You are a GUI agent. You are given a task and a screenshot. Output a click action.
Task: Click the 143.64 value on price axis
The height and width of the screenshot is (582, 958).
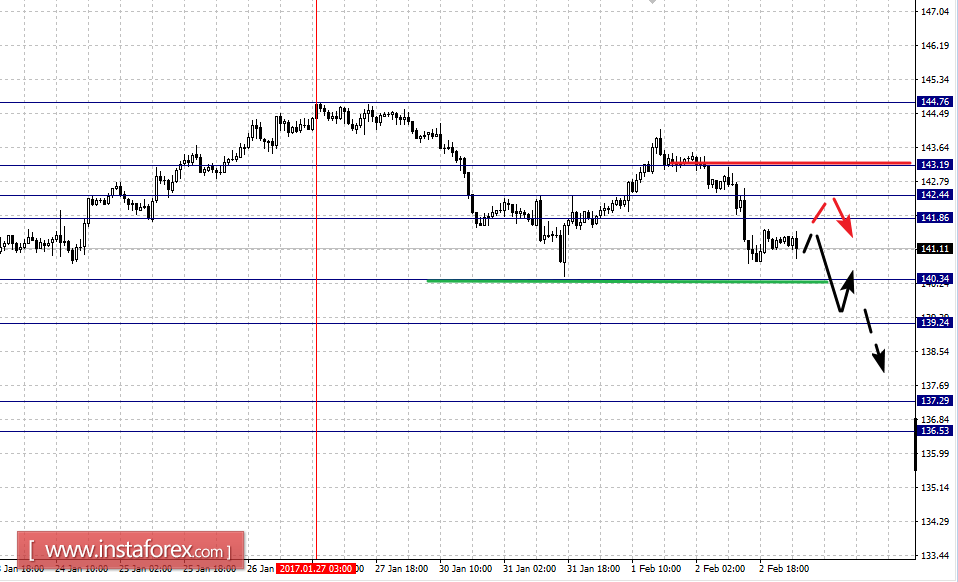coord(935,147)
